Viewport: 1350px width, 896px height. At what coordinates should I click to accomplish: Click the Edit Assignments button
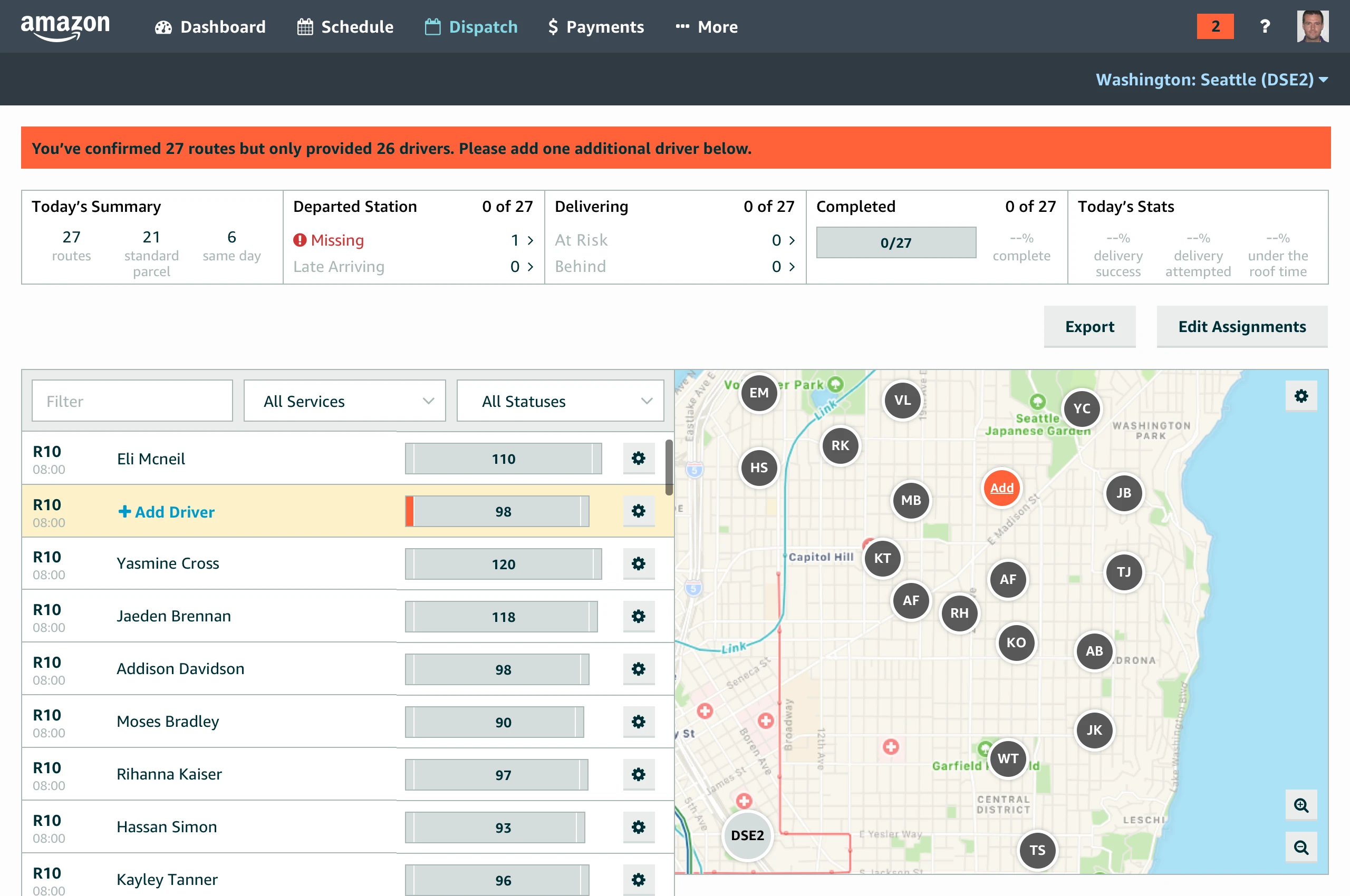point(1242,326)
